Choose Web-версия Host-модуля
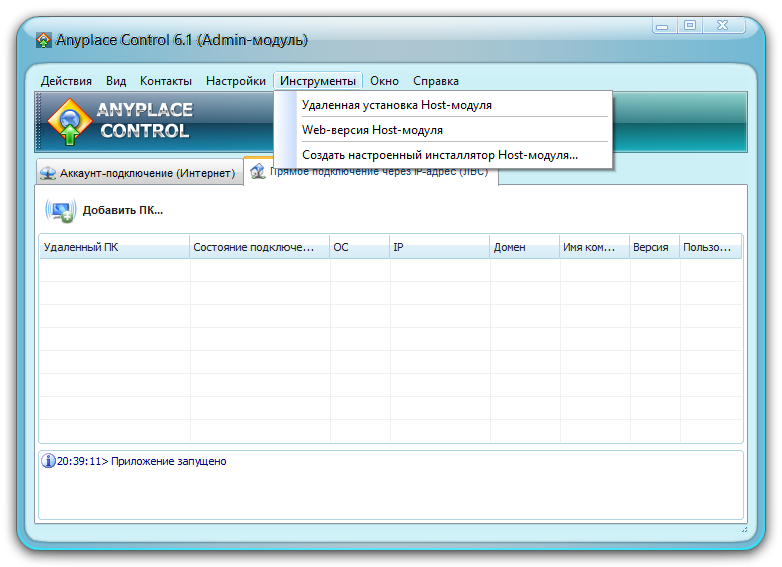The image size is (782, 567). tap(443, 130)
